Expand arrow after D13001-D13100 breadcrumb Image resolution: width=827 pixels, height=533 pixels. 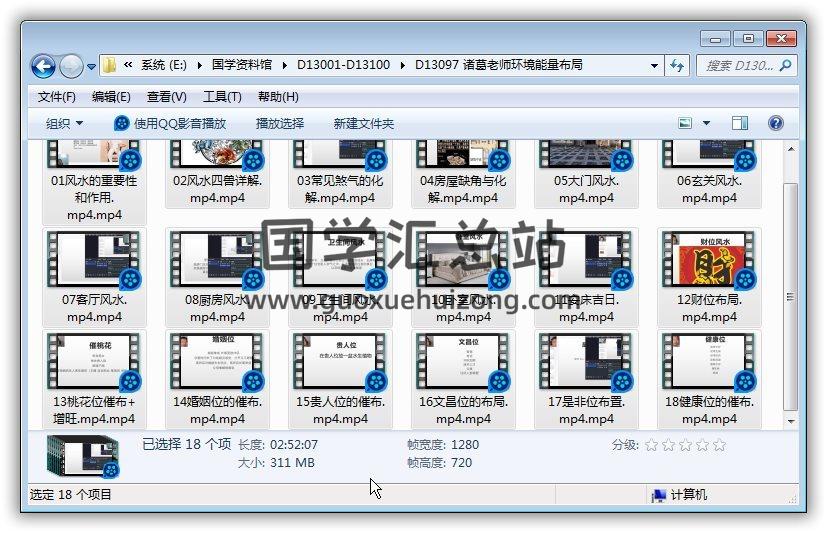[402, 65]
